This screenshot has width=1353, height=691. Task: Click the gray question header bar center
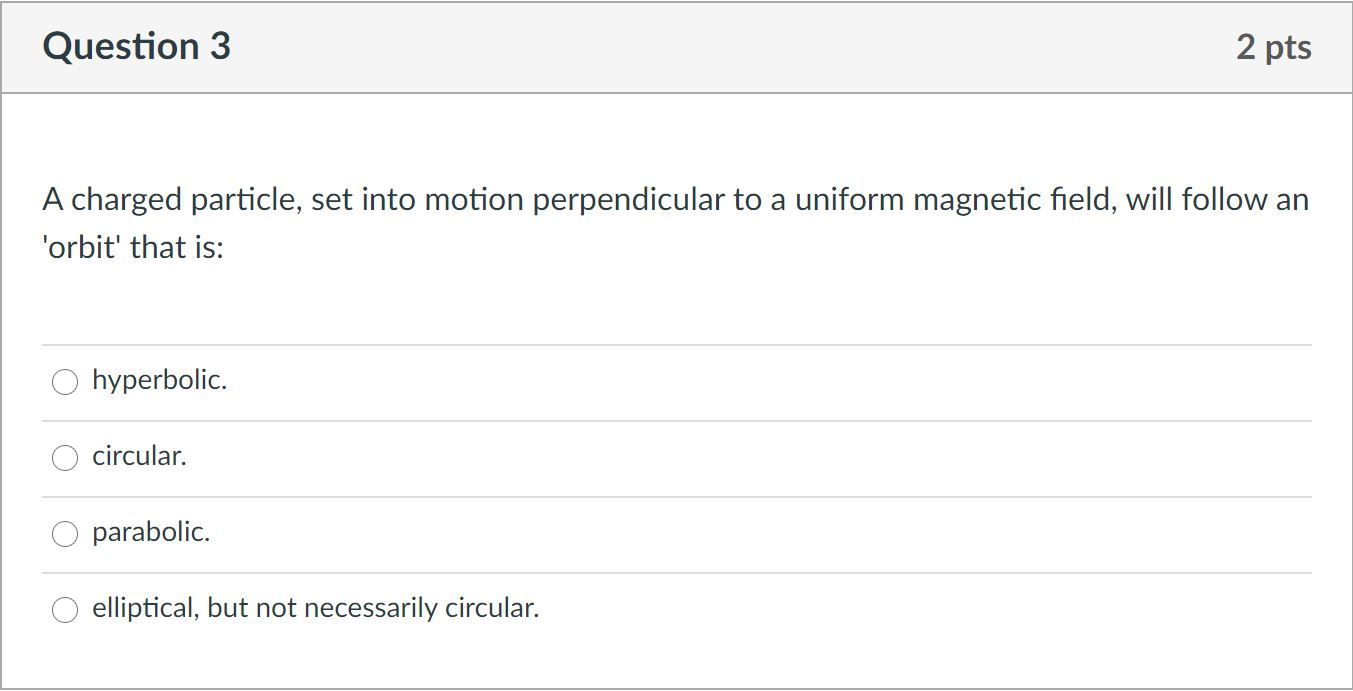(x=677, y=48)
